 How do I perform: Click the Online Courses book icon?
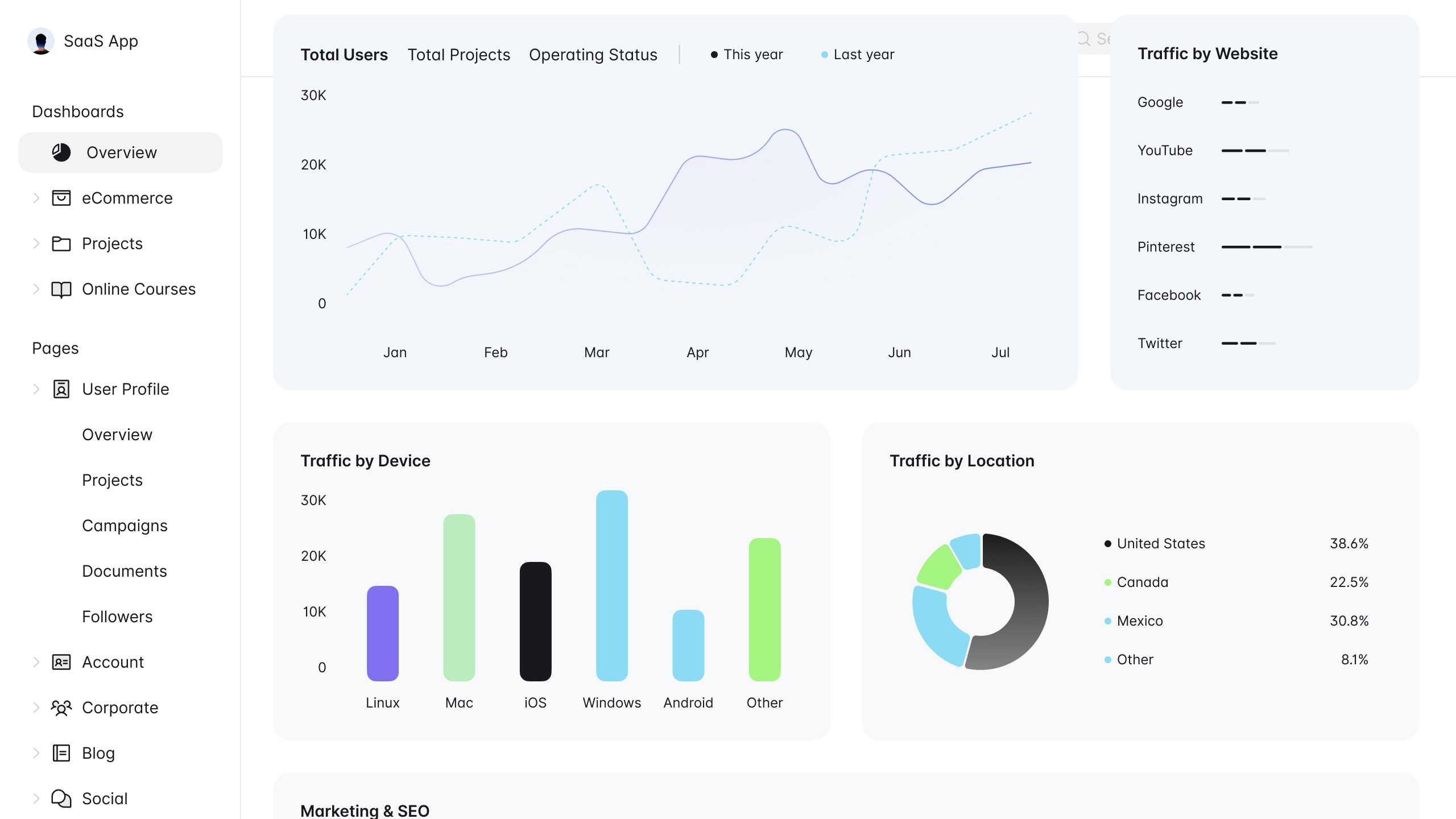tap(61, 289)
